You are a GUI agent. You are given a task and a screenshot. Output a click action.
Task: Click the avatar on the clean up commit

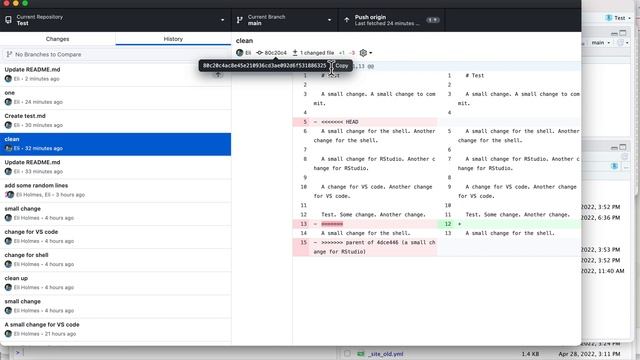pos(8,287)
